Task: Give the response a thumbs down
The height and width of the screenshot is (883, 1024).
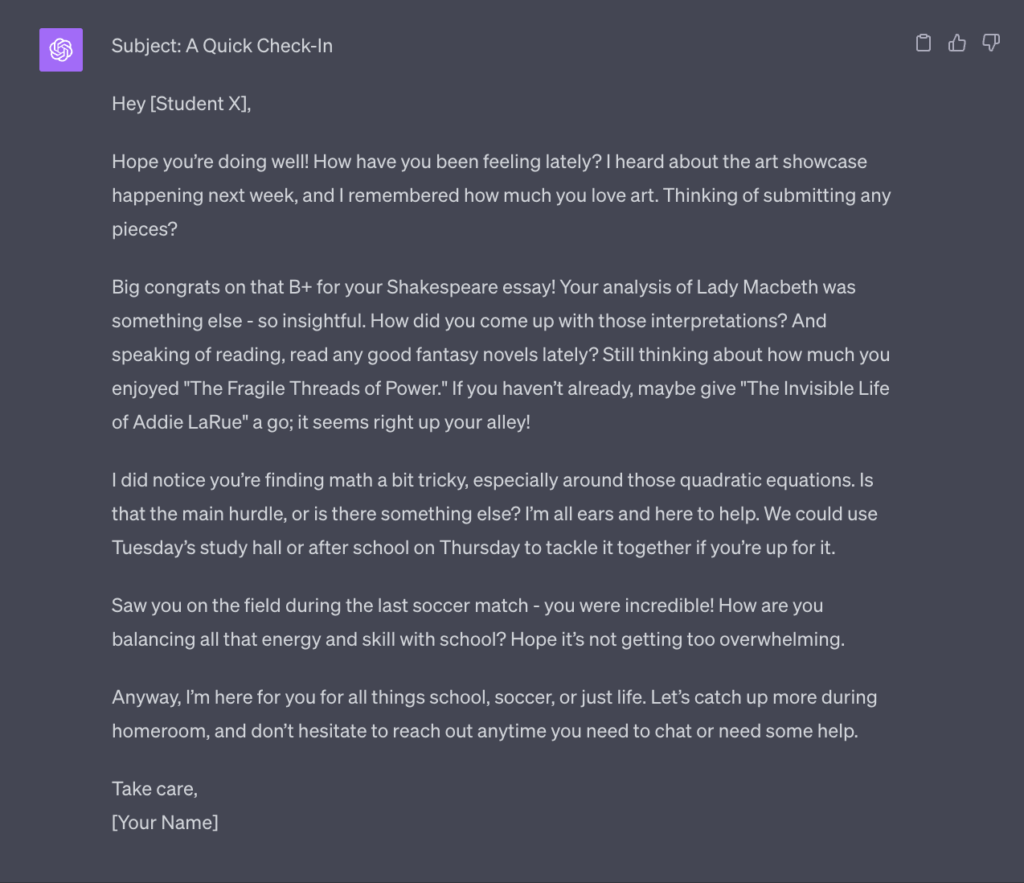Action: click(x=991, y=43)
